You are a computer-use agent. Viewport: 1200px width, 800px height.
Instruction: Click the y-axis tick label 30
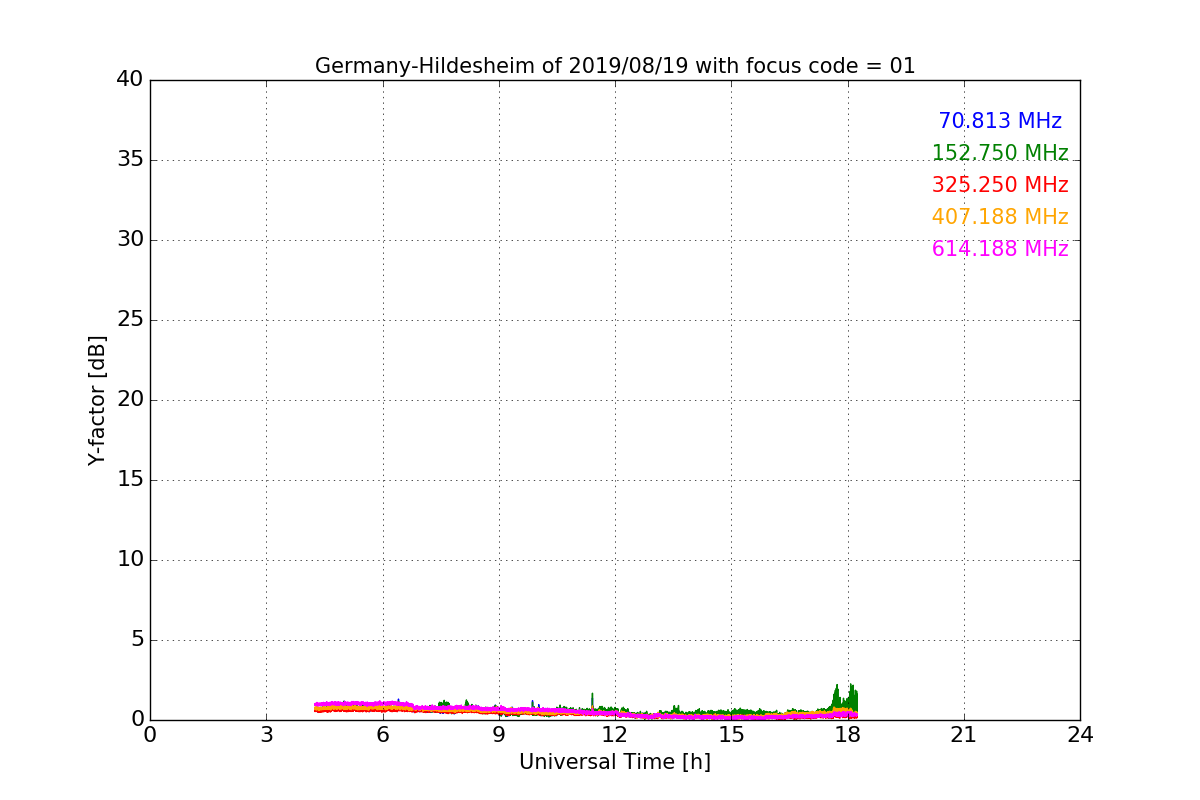(130, 240)
